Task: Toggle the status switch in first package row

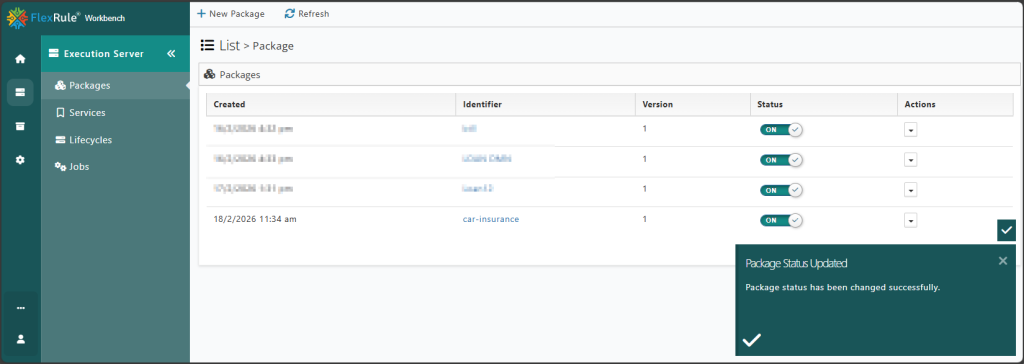Action: 781,129
